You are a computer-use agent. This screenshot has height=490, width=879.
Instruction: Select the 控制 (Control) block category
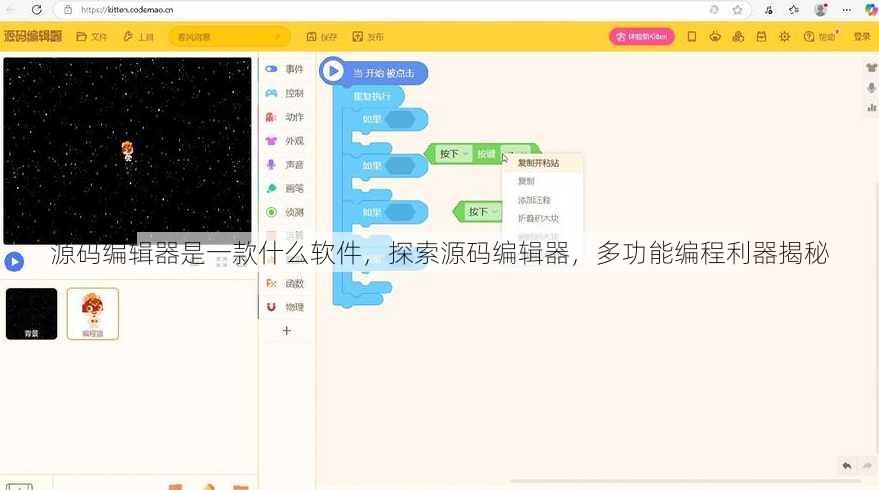(x=286, y=93)
